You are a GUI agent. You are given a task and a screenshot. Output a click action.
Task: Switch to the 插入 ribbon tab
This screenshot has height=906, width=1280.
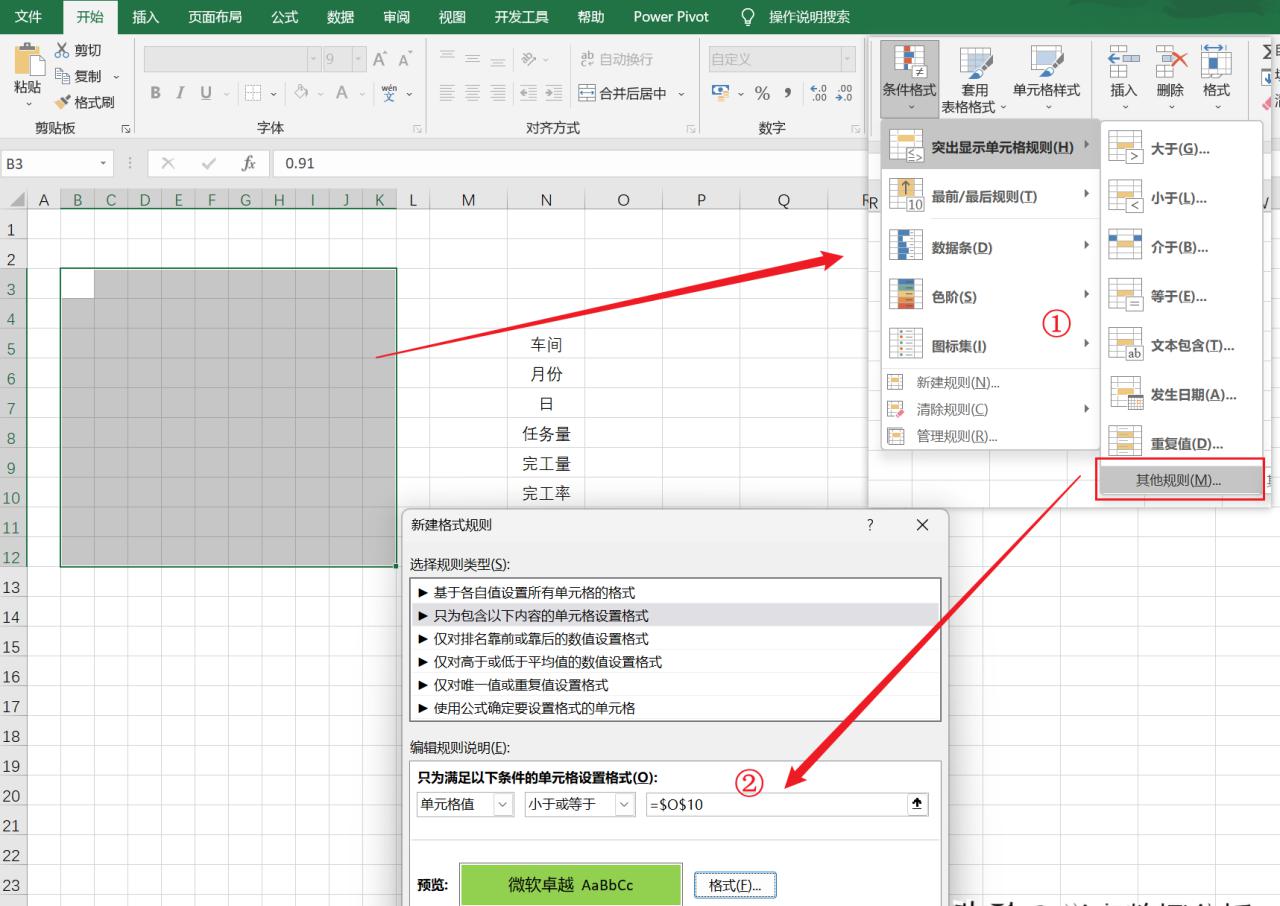146,17
